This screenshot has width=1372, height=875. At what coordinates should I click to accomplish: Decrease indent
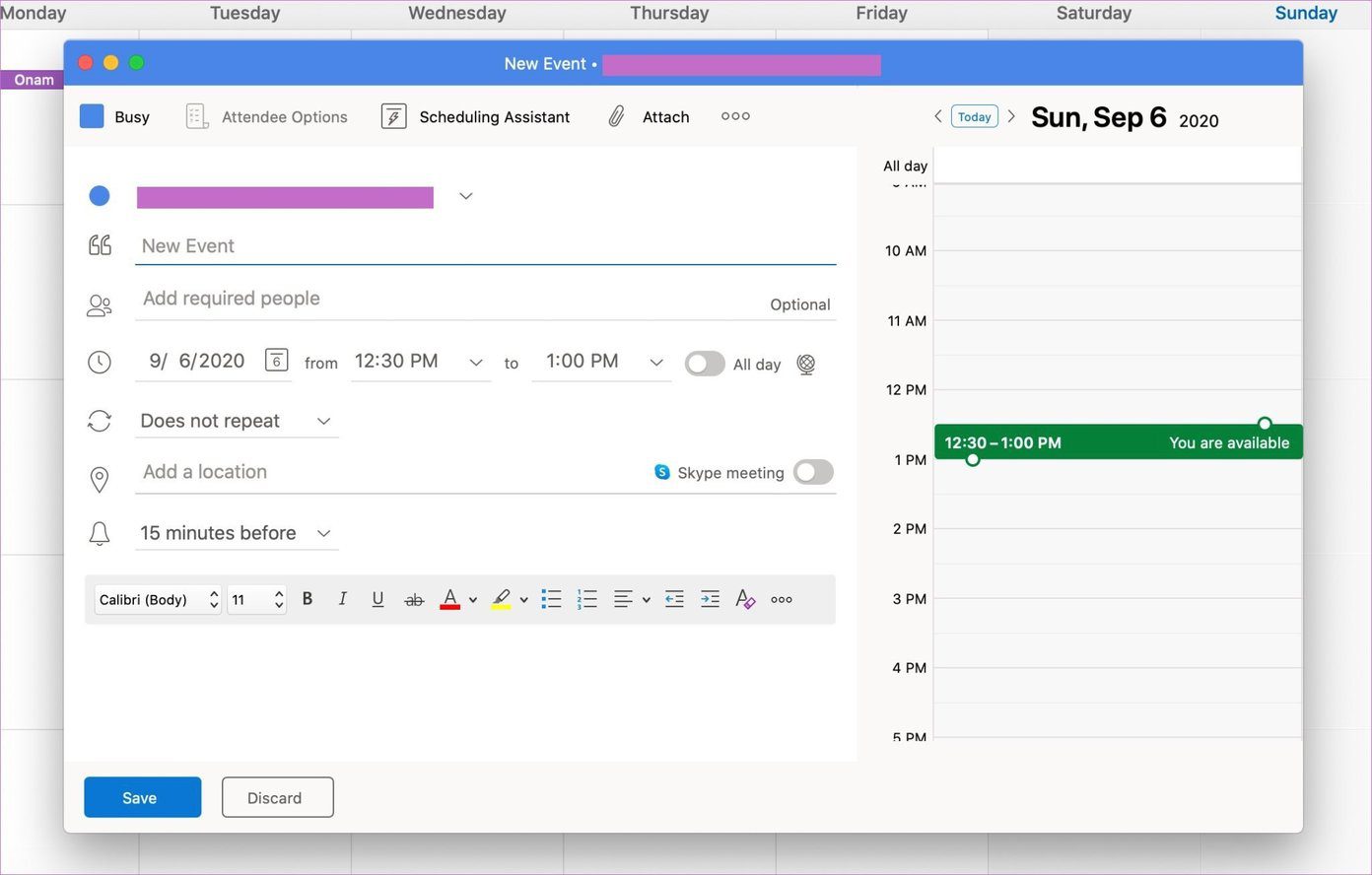point(674,599)
